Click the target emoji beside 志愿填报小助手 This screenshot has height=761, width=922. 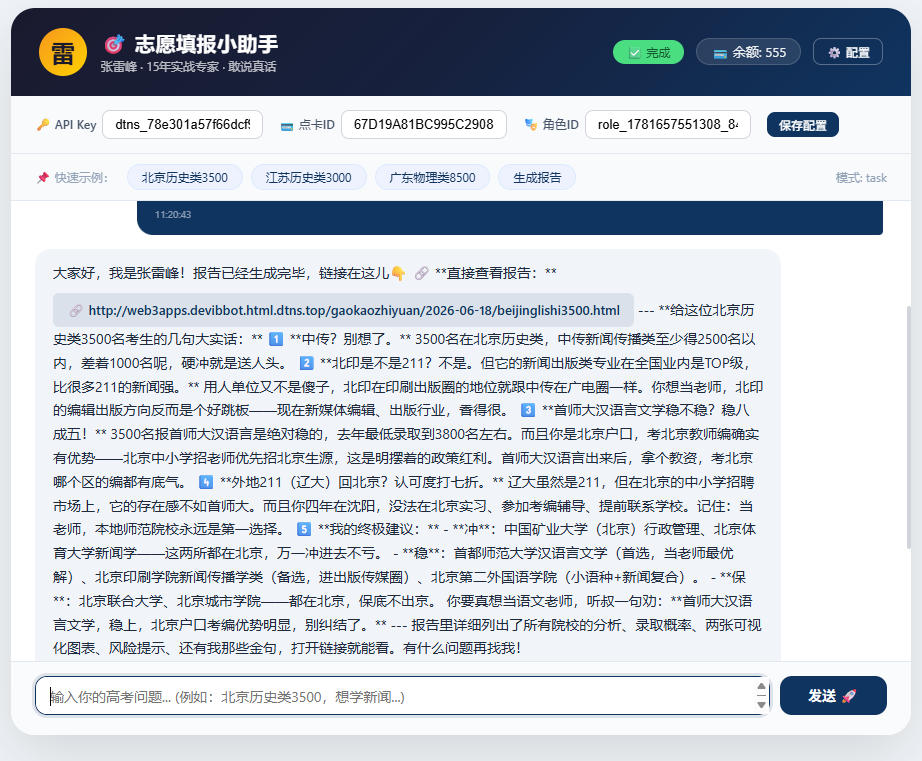(x=114, y=44)
